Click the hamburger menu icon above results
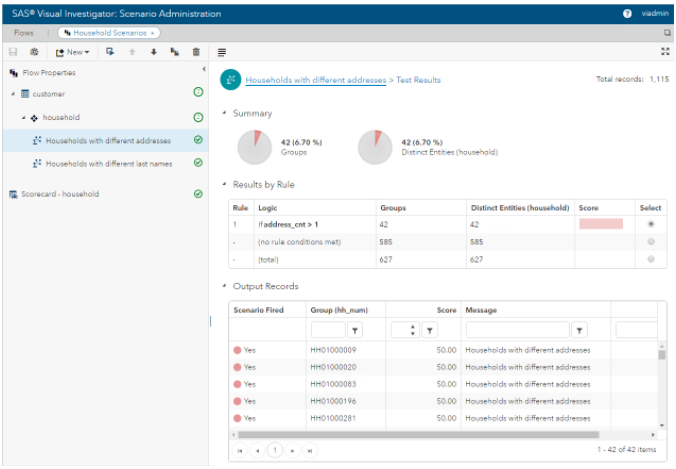The width and height of the screenshot is (676, 469). tap(222, 52)
